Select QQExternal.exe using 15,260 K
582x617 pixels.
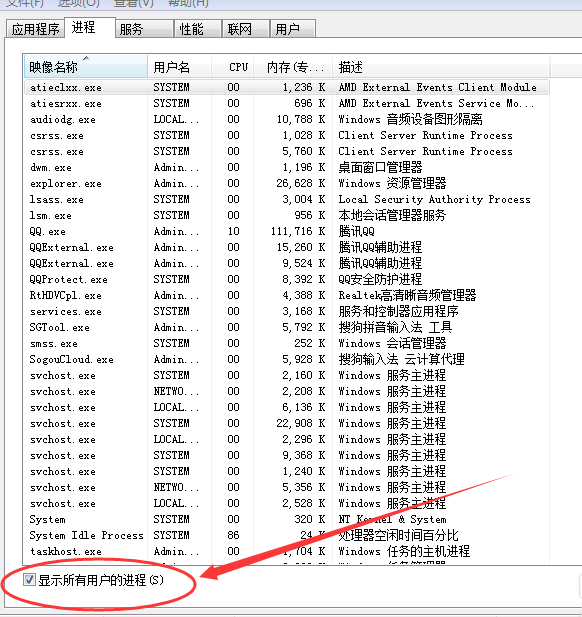tap(287, 247)
